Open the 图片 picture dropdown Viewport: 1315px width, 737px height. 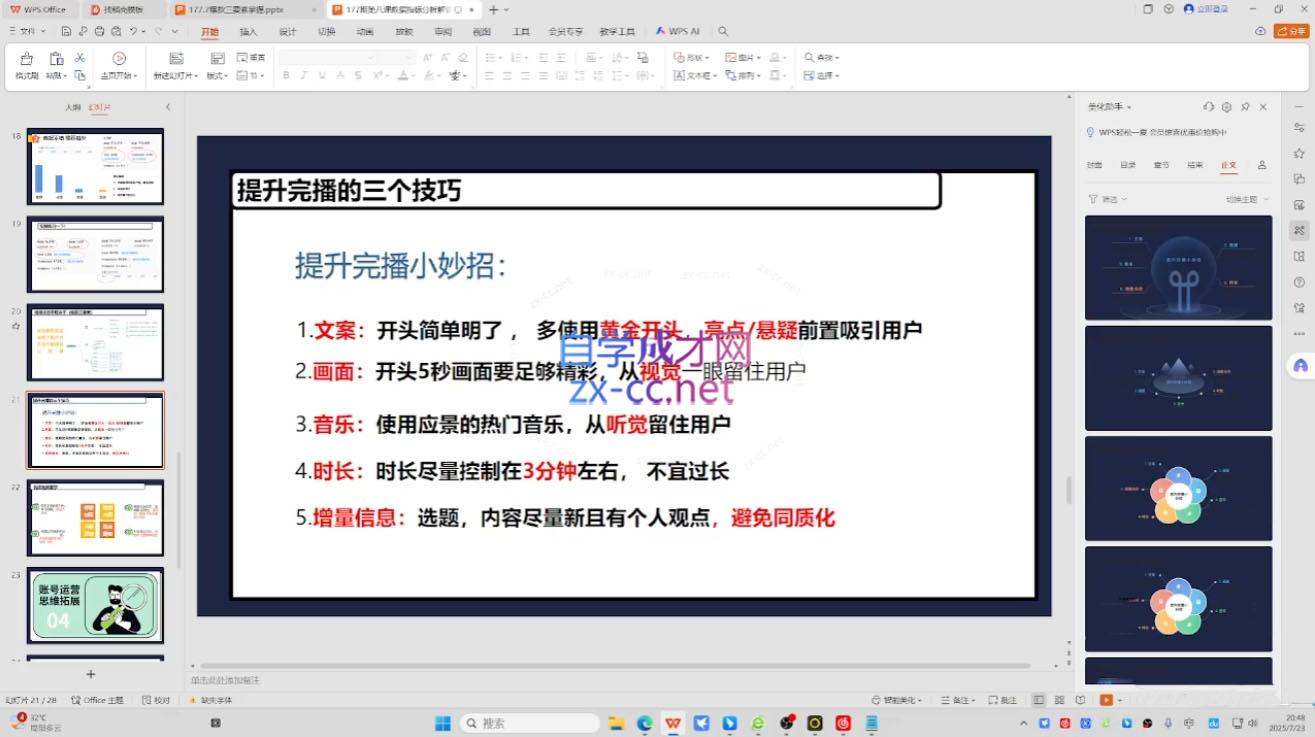[x=743, y=58]
